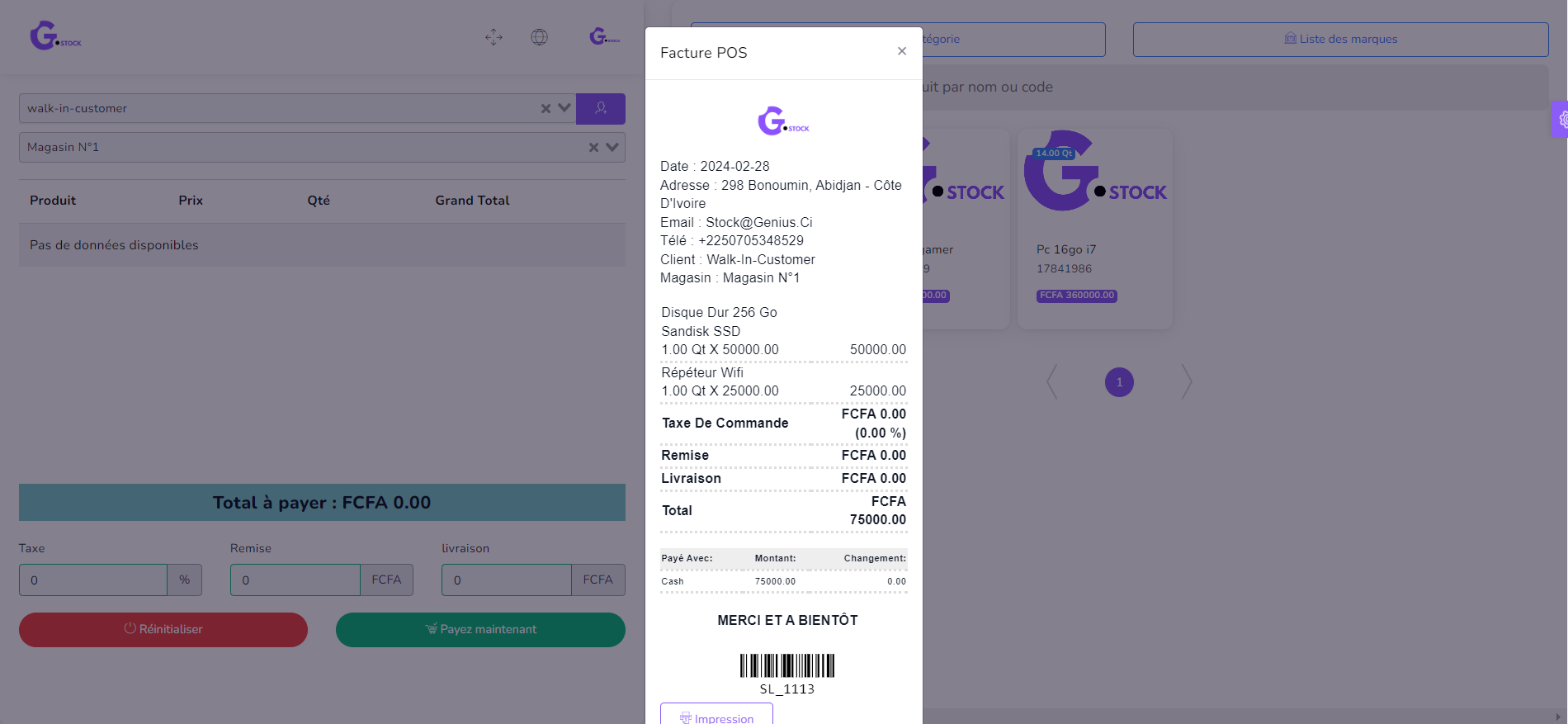Select the Pc 16go i7 product card
1568x724 pixels.
click(1094, 229)
